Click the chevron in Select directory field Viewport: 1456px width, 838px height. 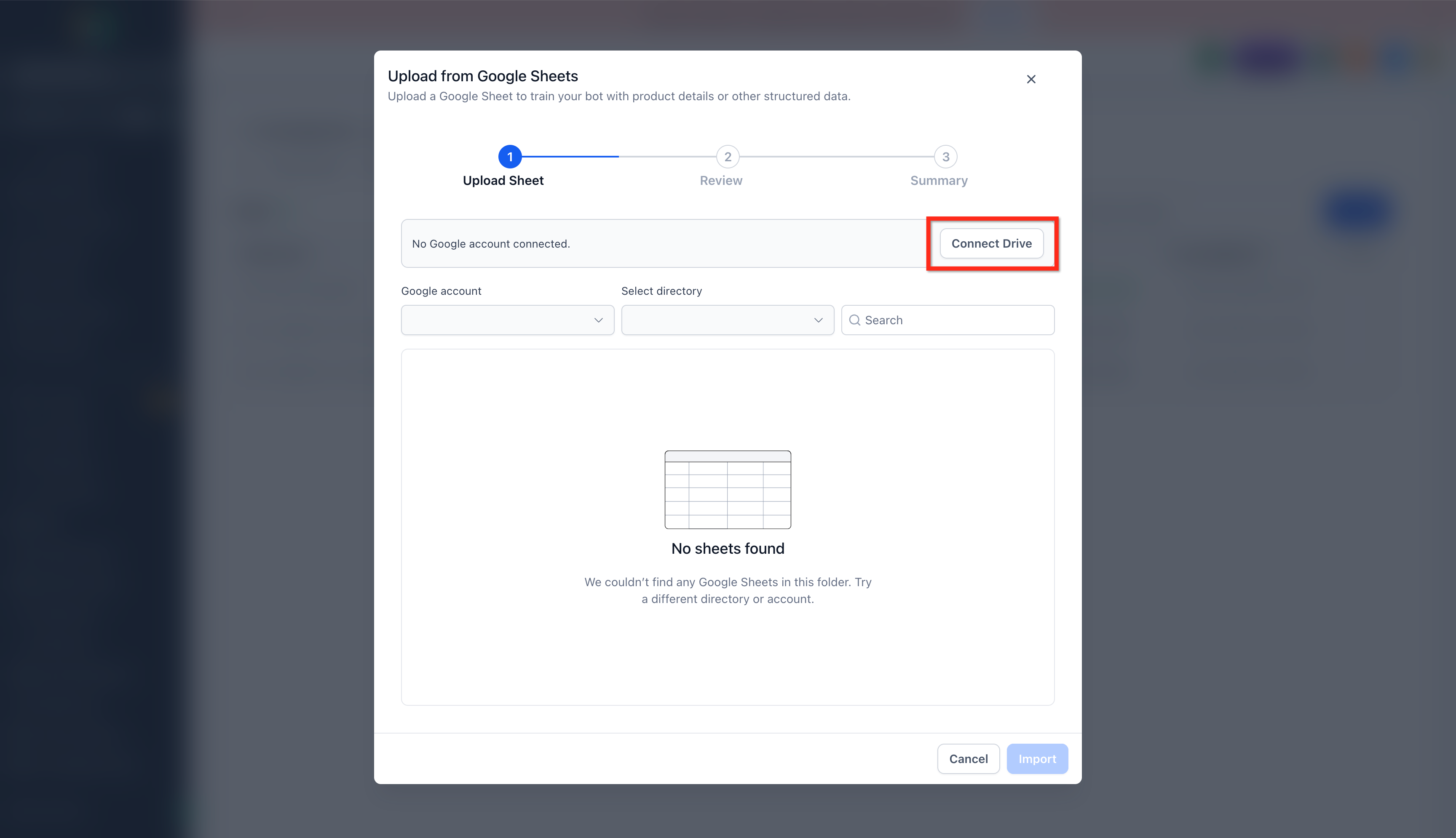click(818, 320)
